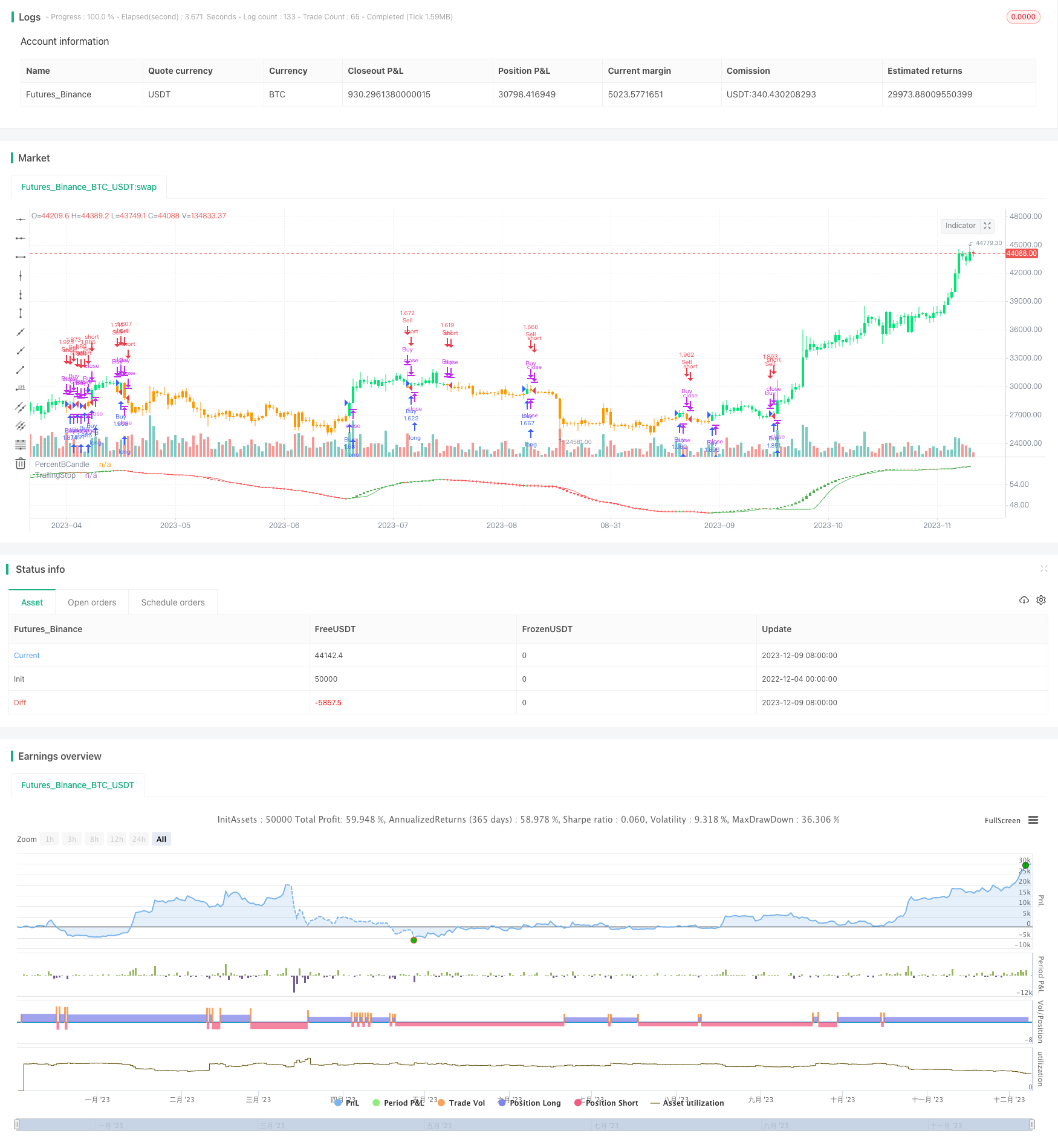This screenshot has height=1148, width=1058.
Task: Click the 0.0000 badge in Logs header
Action: [x=1023, y=17]
